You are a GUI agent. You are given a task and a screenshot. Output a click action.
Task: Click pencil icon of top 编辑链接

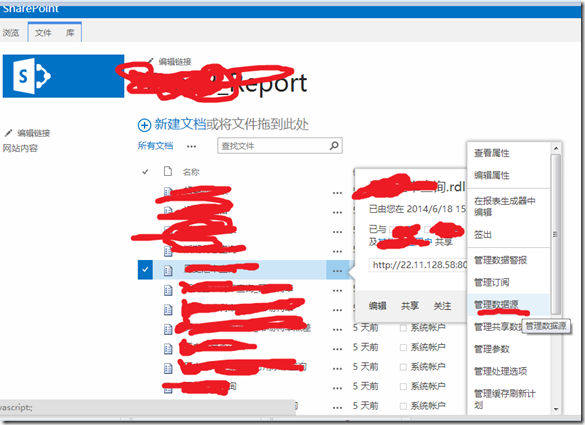click(150, 60)
